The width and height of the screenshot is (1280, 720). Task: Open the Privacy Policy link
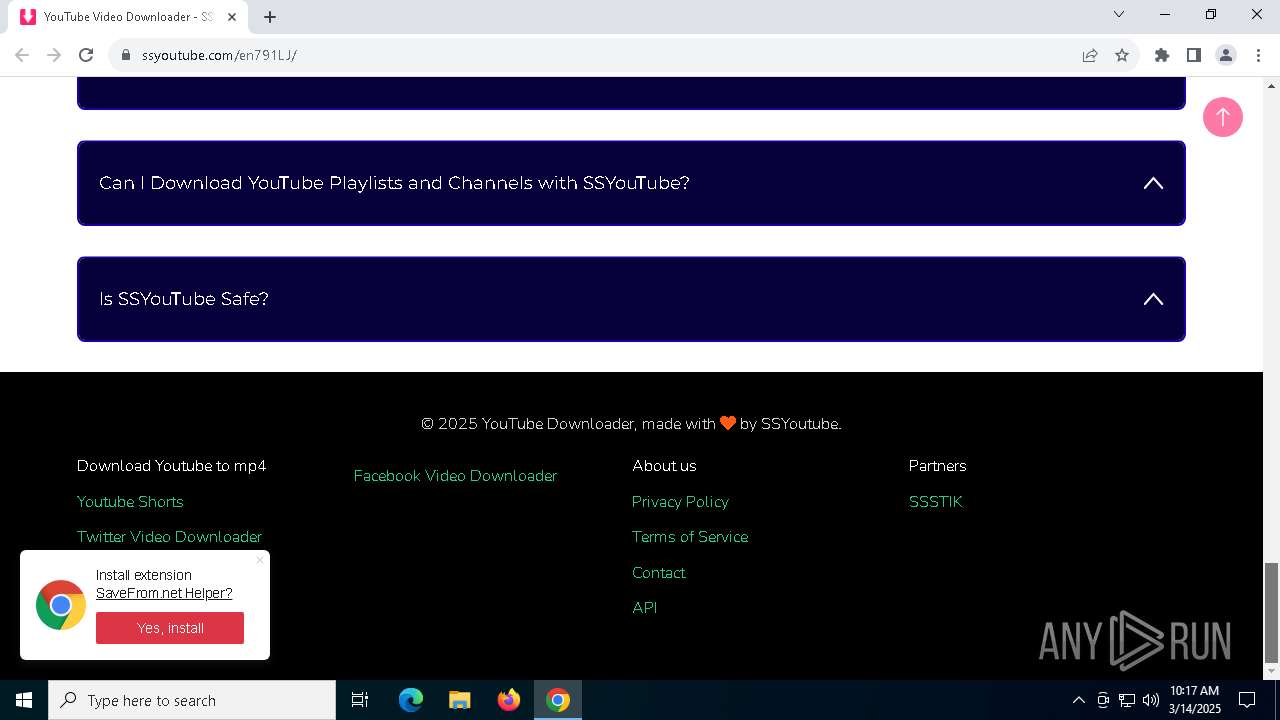click(x=680, y=502)
